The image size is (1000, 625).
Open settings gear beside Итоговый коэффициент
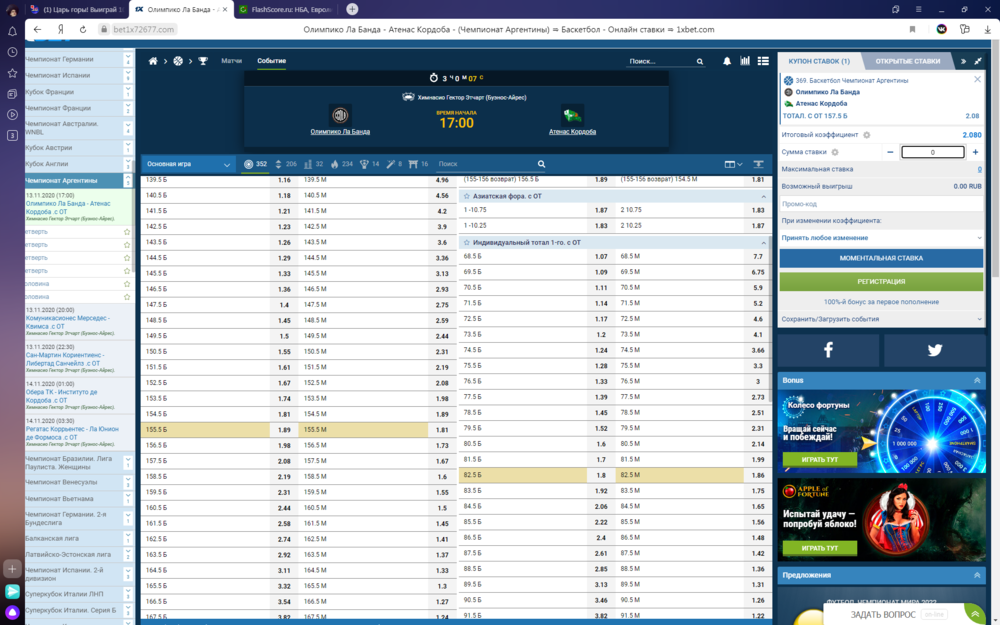click(x=867, y=135)
